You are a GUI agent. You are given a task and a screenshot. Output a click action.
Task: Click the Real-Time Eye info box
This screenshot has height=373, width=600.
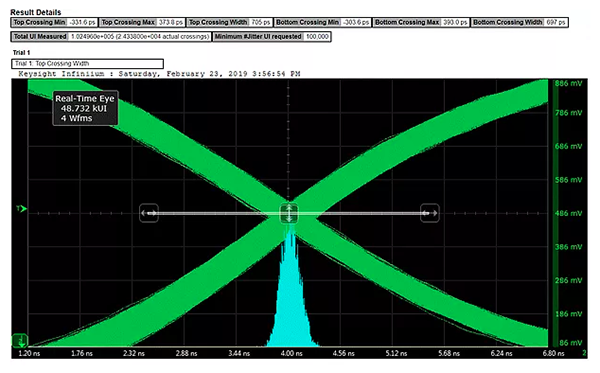pyautogui.click(x=85, y=108)
